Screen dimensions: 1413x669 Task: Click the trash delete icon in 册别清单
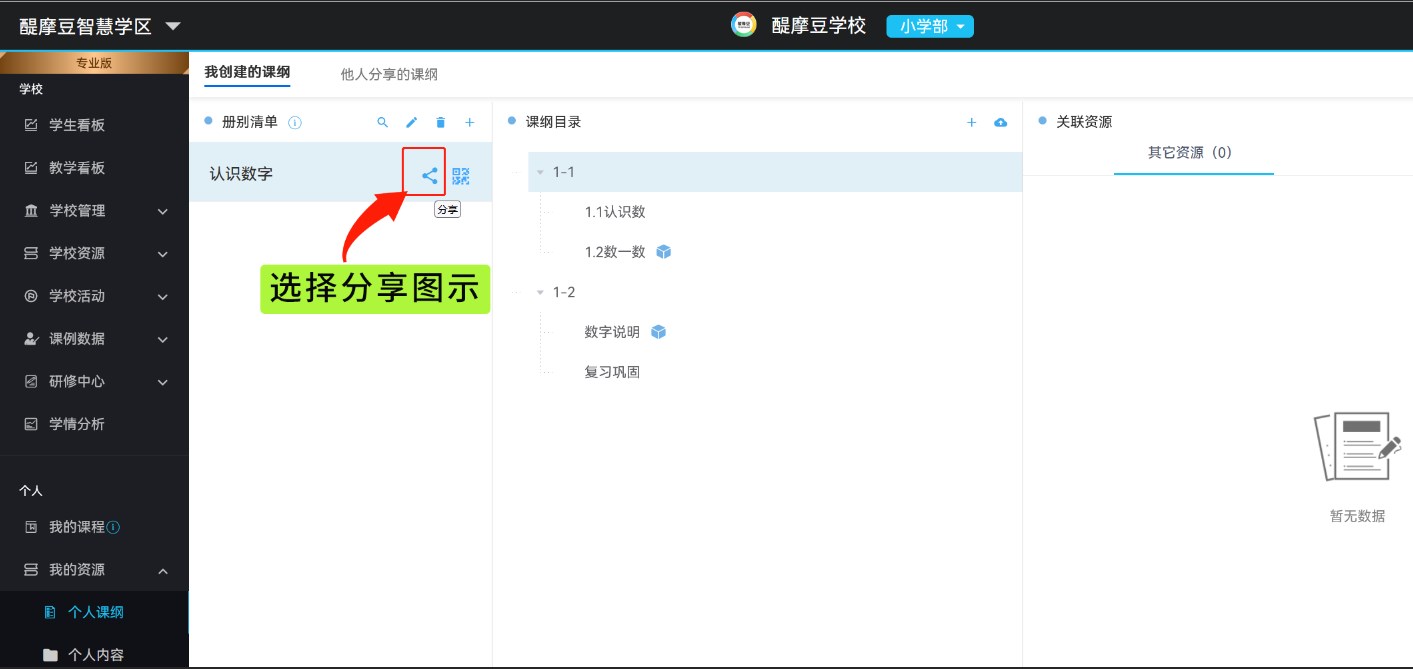(440, 123)
